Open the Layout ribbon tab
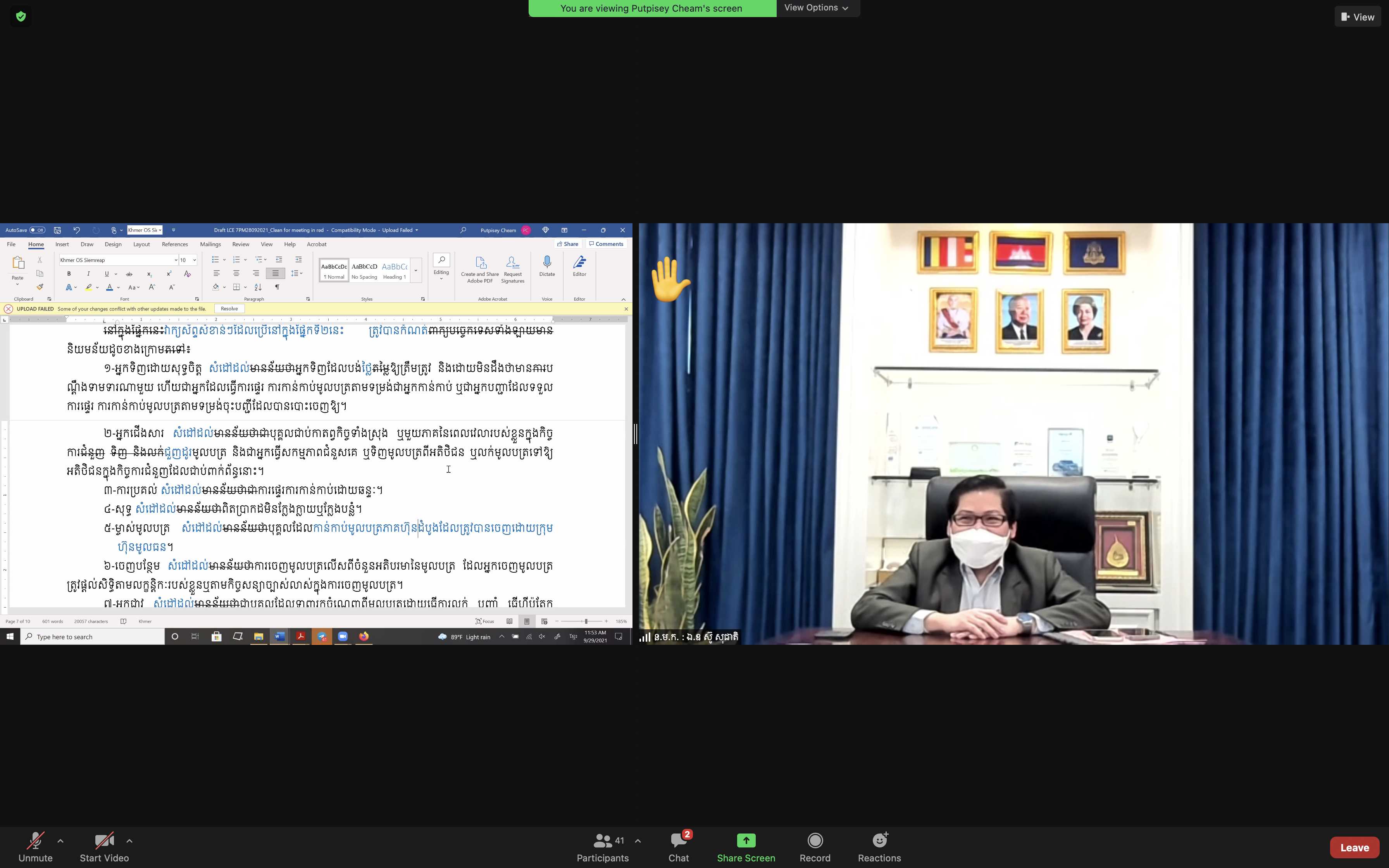The image size is (1389, 868). click(141, 244)
